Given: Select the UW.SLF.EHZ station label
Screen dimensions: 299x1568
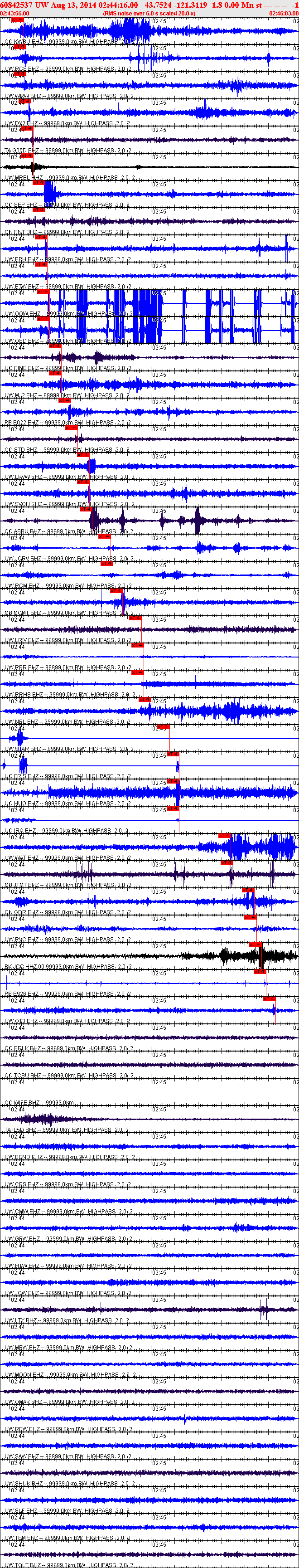Looking at the screenshot, I should click(x=68, y=1511).
